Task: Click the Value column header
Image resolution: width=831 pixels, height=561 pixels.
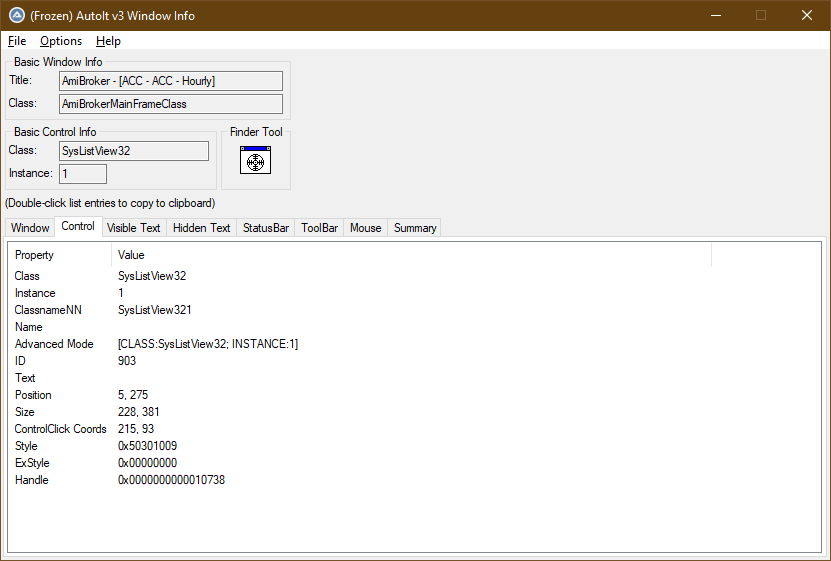Action: point(411,255)
